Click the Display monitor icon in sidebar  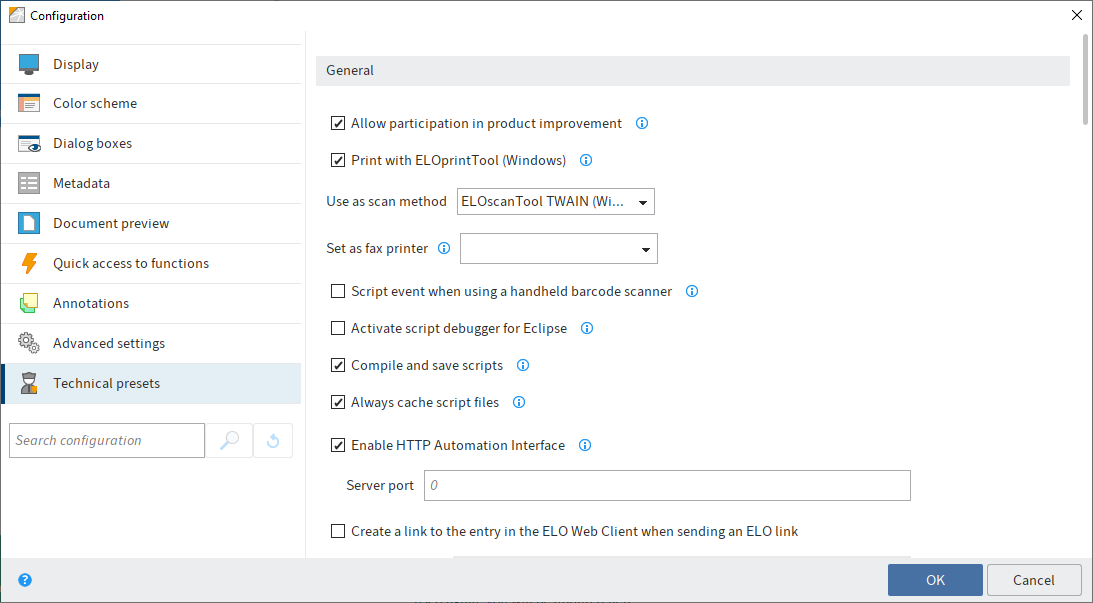pyautogui.click(x=28, y=64)
